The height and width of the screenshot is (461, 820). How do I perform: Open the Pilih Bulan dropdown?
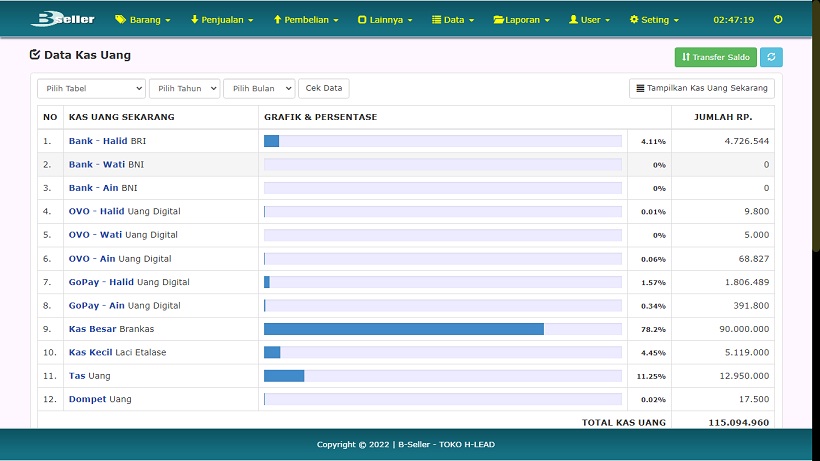pyautogui.click(x=259, y=88)
